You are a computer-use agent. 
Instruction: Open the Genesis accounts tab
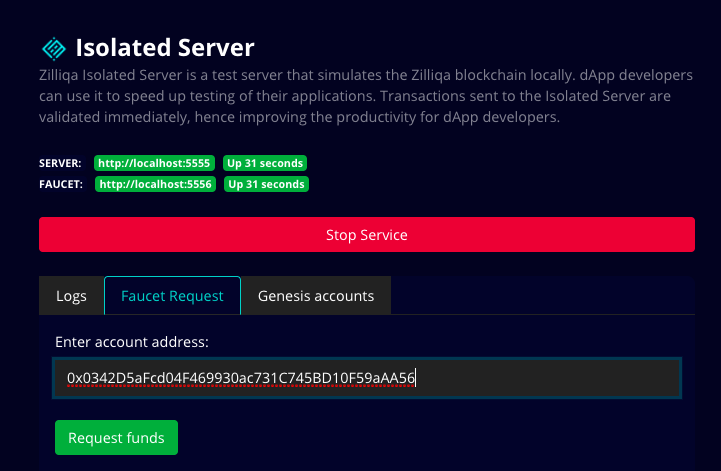click(x=316, y=296)
